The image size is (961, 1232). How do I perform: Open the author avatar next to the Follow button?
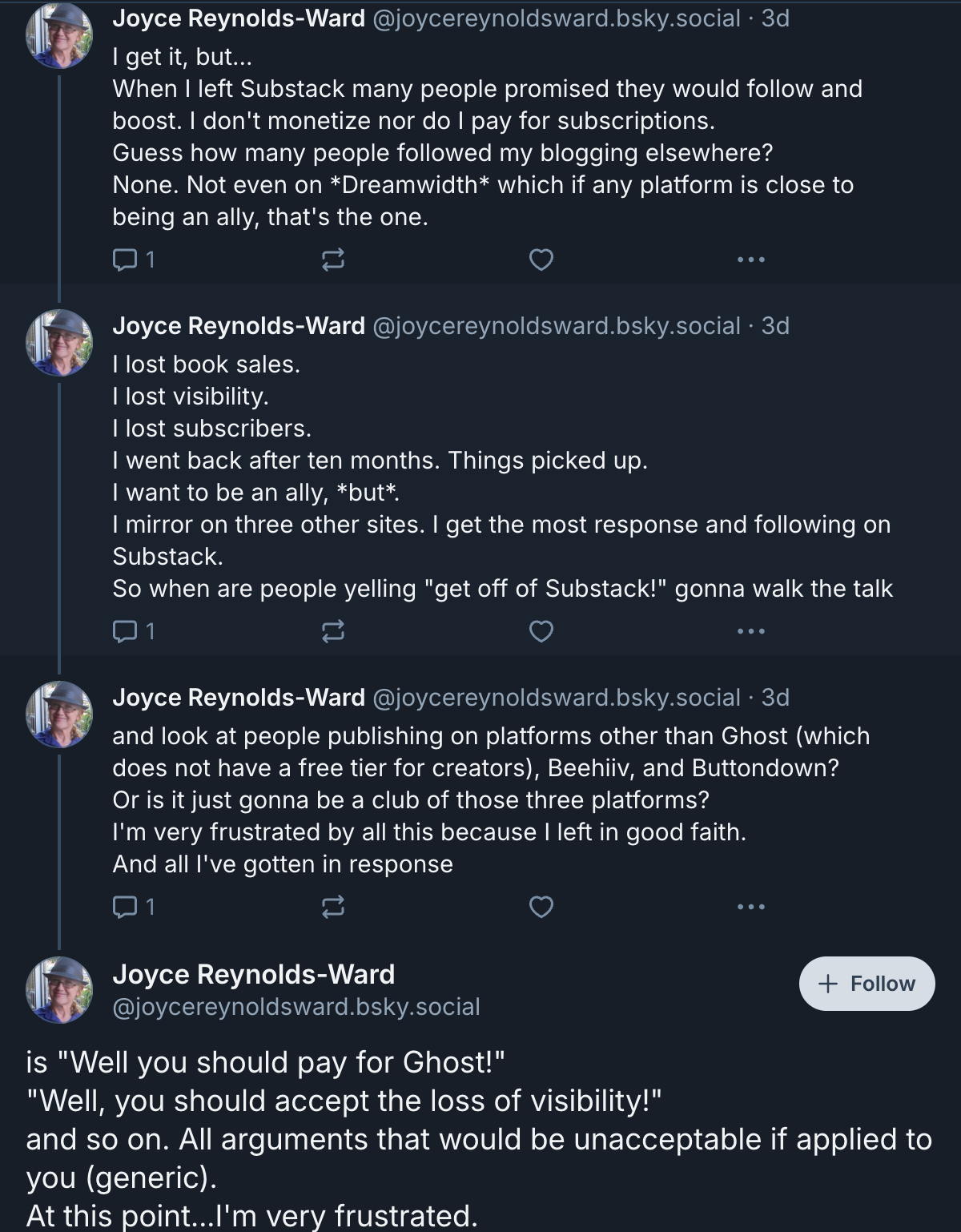tap(59, 990)
